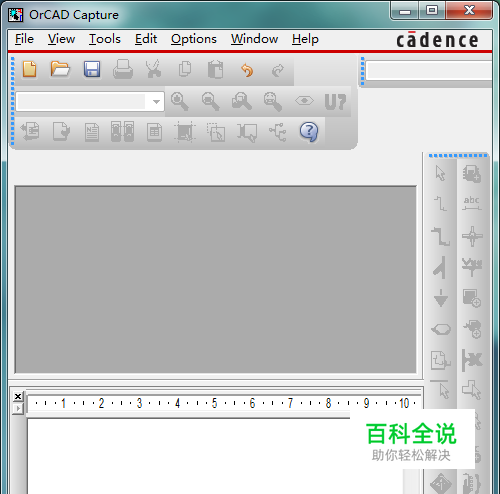
Task: Click the ruler bar of the session log
Action: point(224,403)
